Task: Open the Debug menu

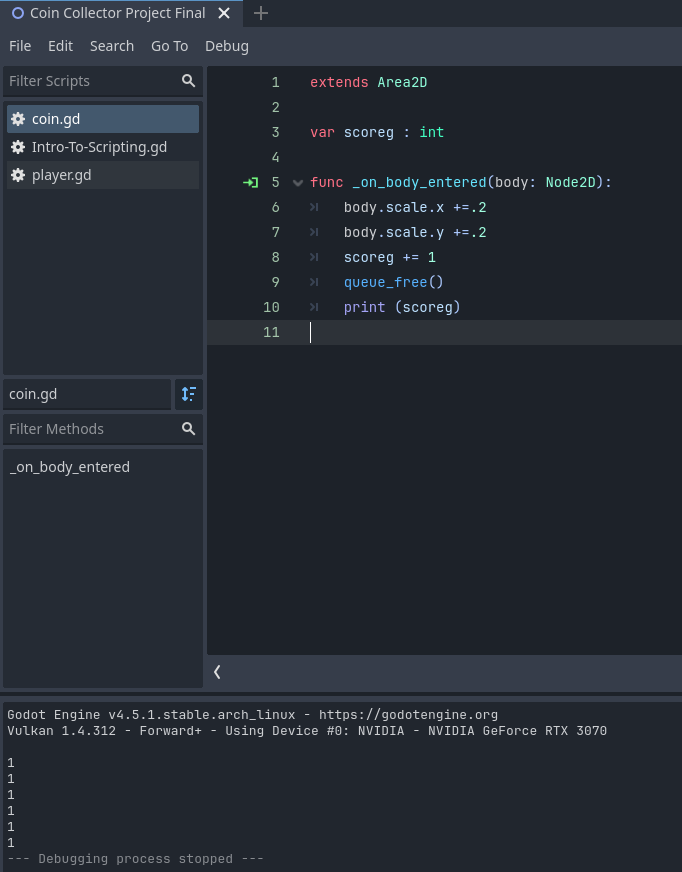Action: click(227, 46)
